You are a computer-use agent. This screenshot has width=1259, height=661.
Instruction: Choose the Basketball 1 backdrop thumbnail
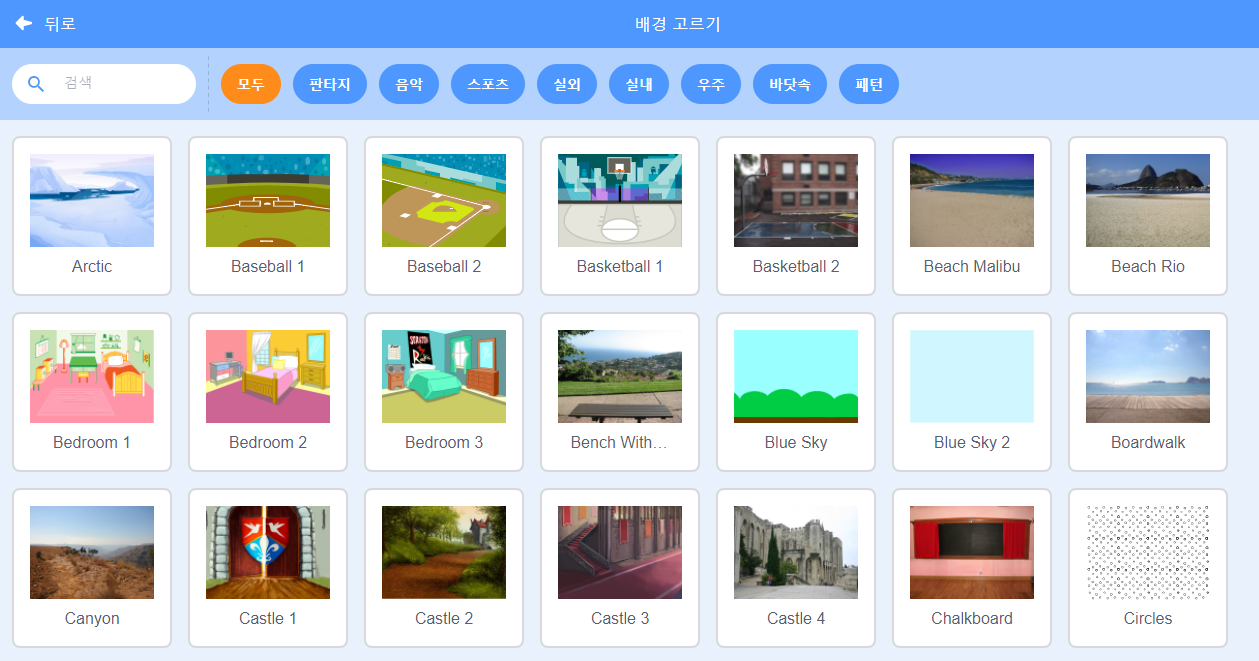(620, 200)
